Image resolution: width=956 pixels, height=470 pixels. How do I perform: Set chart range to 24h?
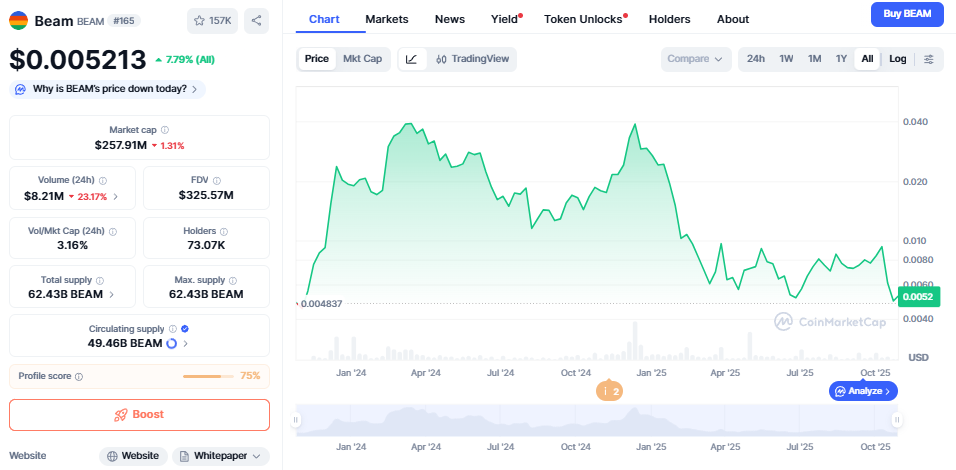(x=756, y=59)
